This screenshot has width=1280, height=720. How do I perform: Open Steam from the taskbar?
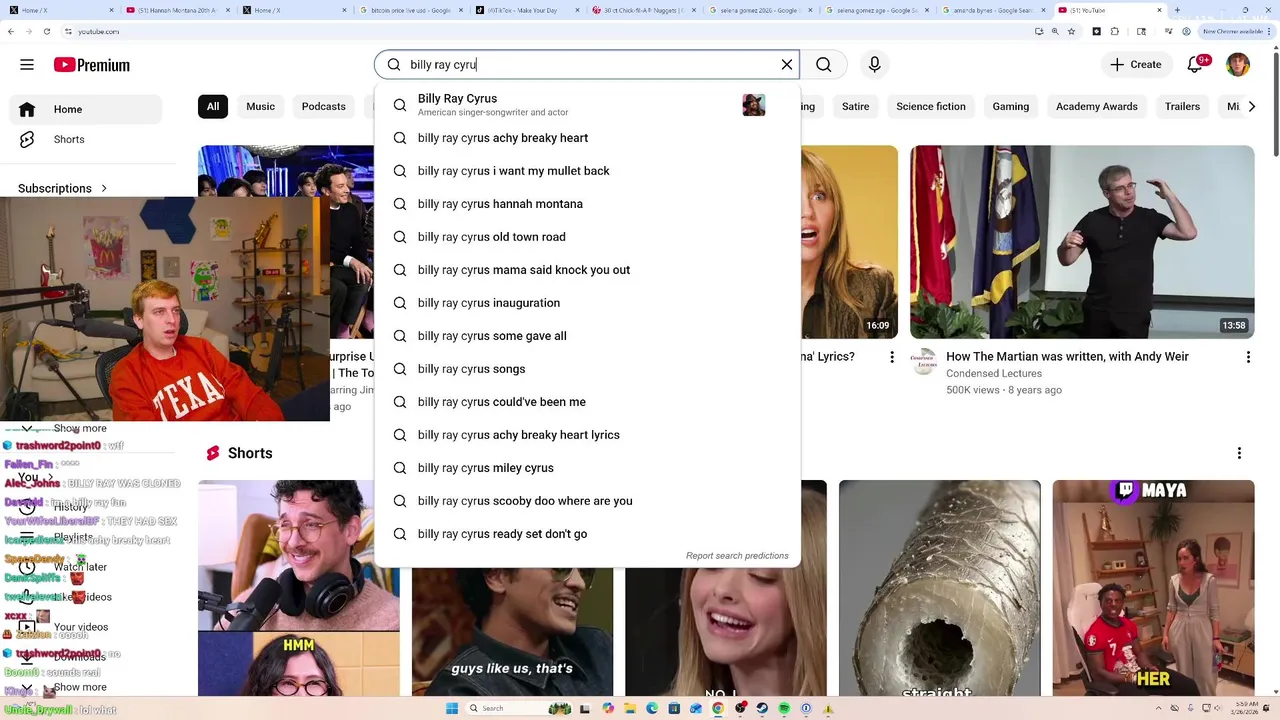point(762,708)
